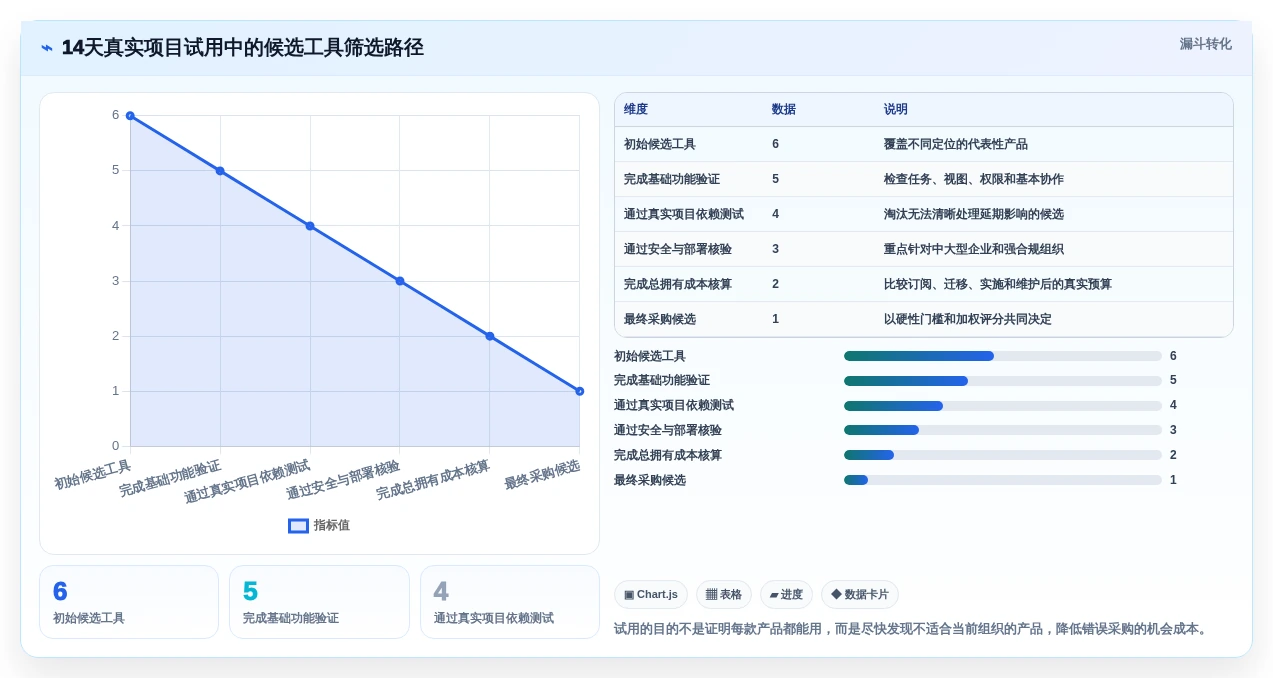Open the 完成基础功能验证 stat card showing 5
Image resolution: width=1273 pixels, height=678 pixels.
point(319,602)
